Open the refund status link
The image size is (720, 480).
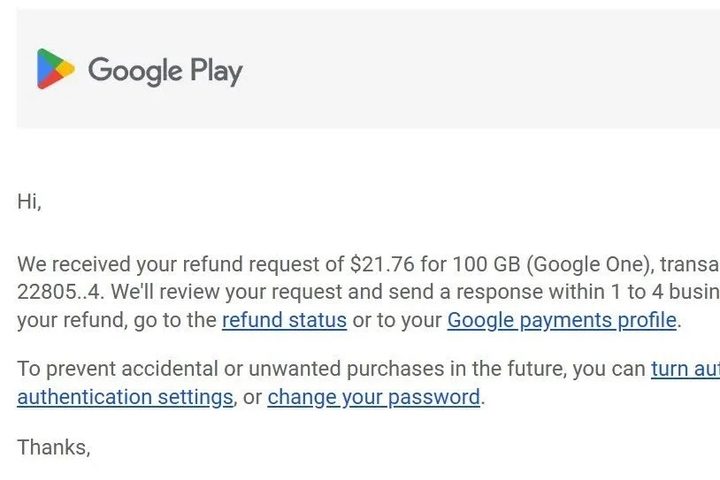(284, 321)
